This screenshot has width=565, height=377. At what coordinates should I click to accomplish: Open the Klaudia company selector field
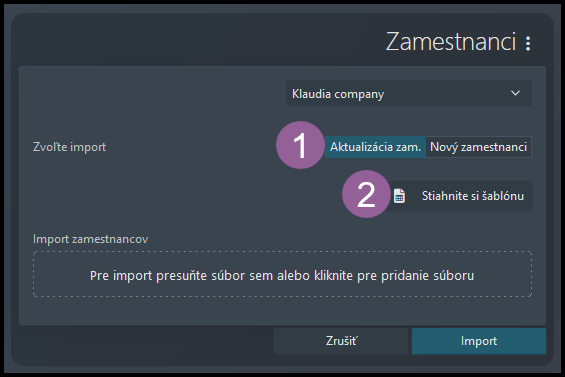(x=409, y=93)
